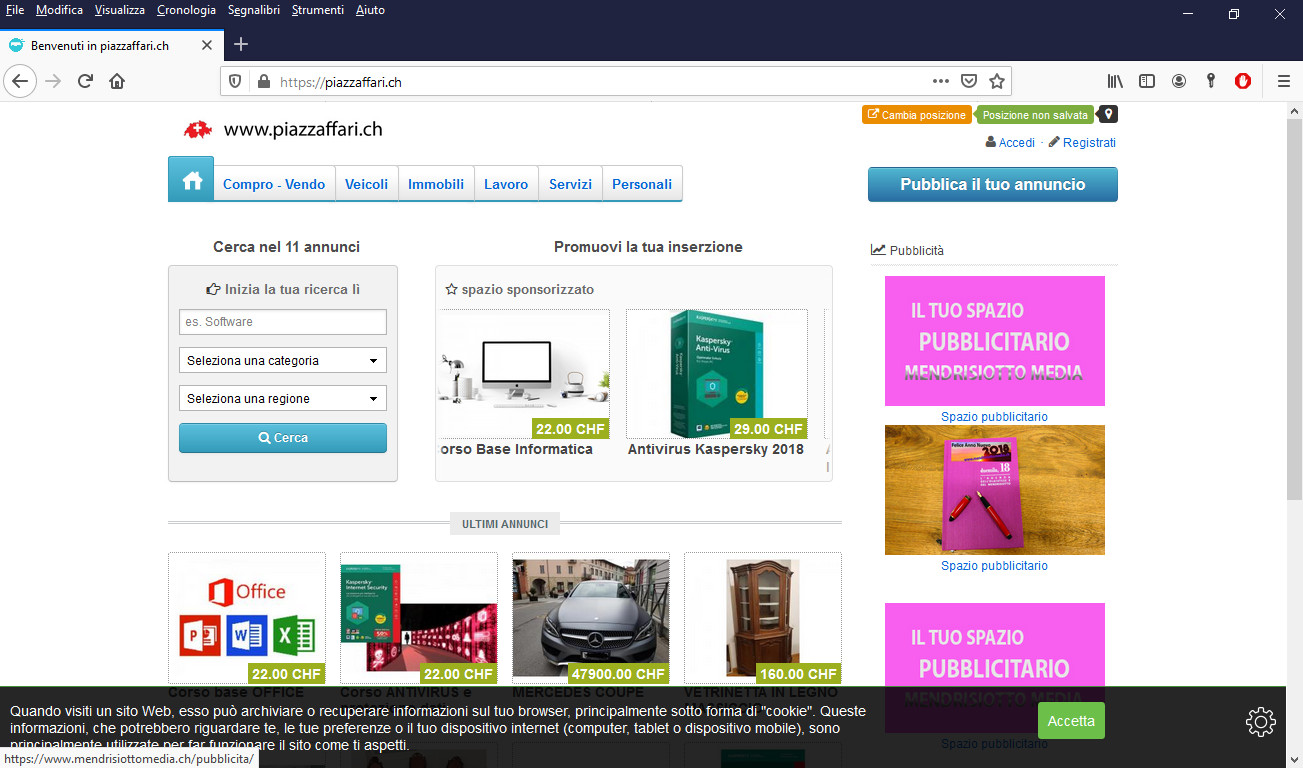Viewport: 1303px width, 768px height.
Task: Click 'Pubblica il tuo annuncio' button
Action: (992, 185)
